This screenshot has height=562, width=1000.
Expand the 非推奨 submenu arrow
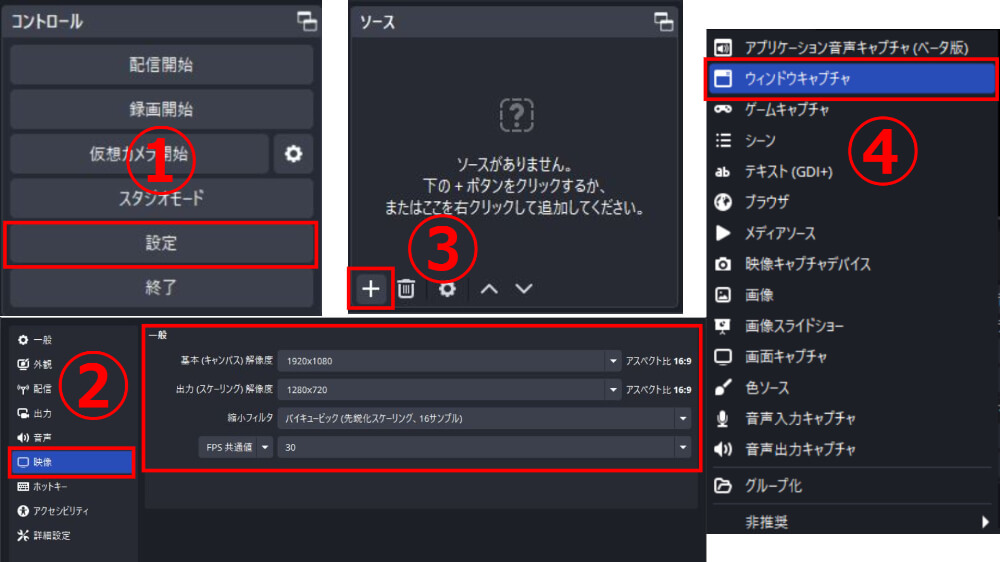coord(985,521)
